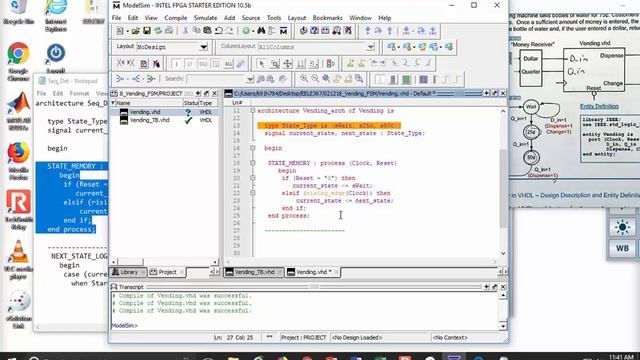The image size is (640, 360).
Task: Click the ModelSim M icon in toolbar
Action: pyautogui.click(x=283, y=31)
